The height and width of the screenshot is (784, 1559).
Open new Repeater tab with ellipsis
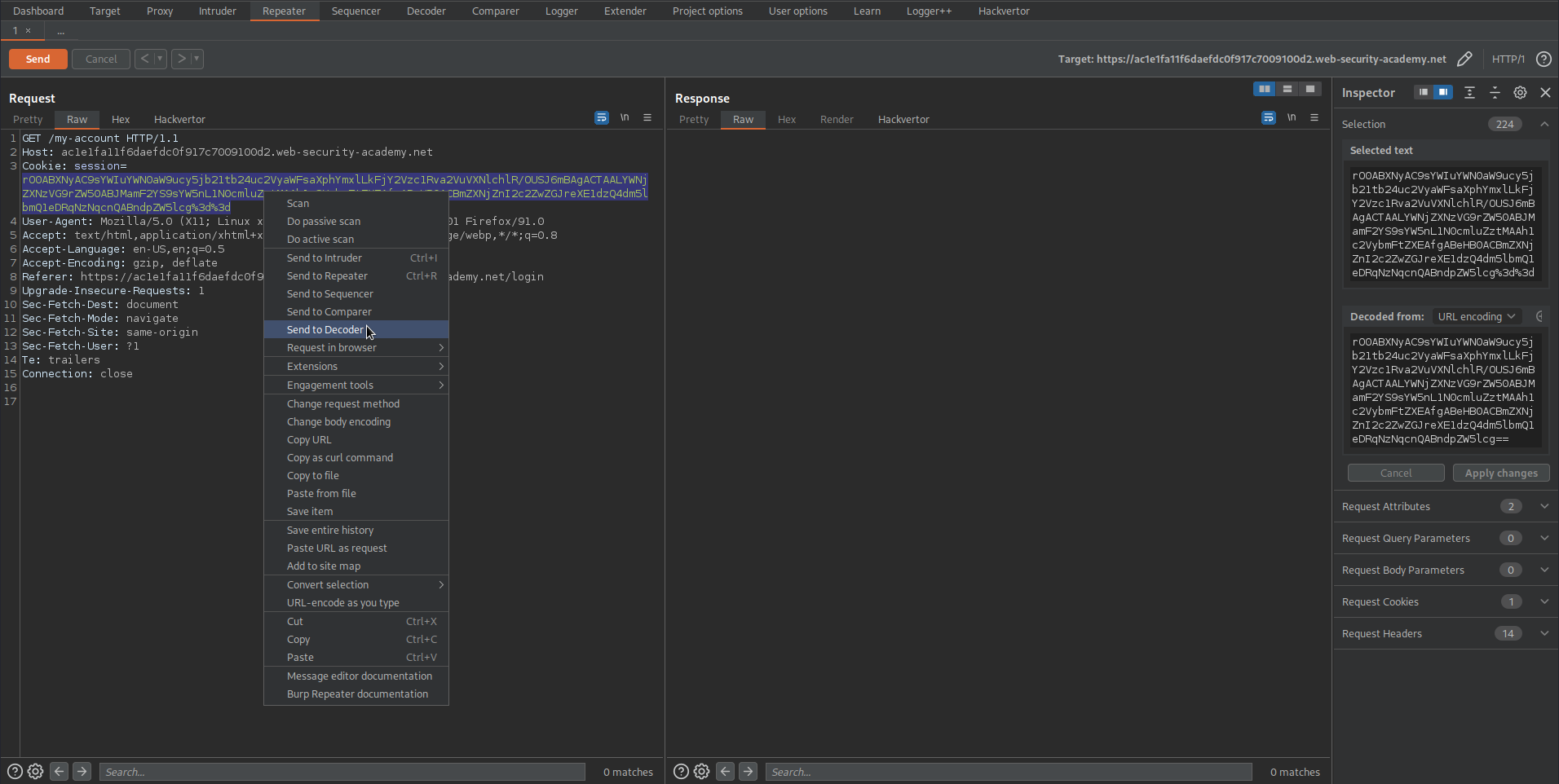[x=60, y=31]
